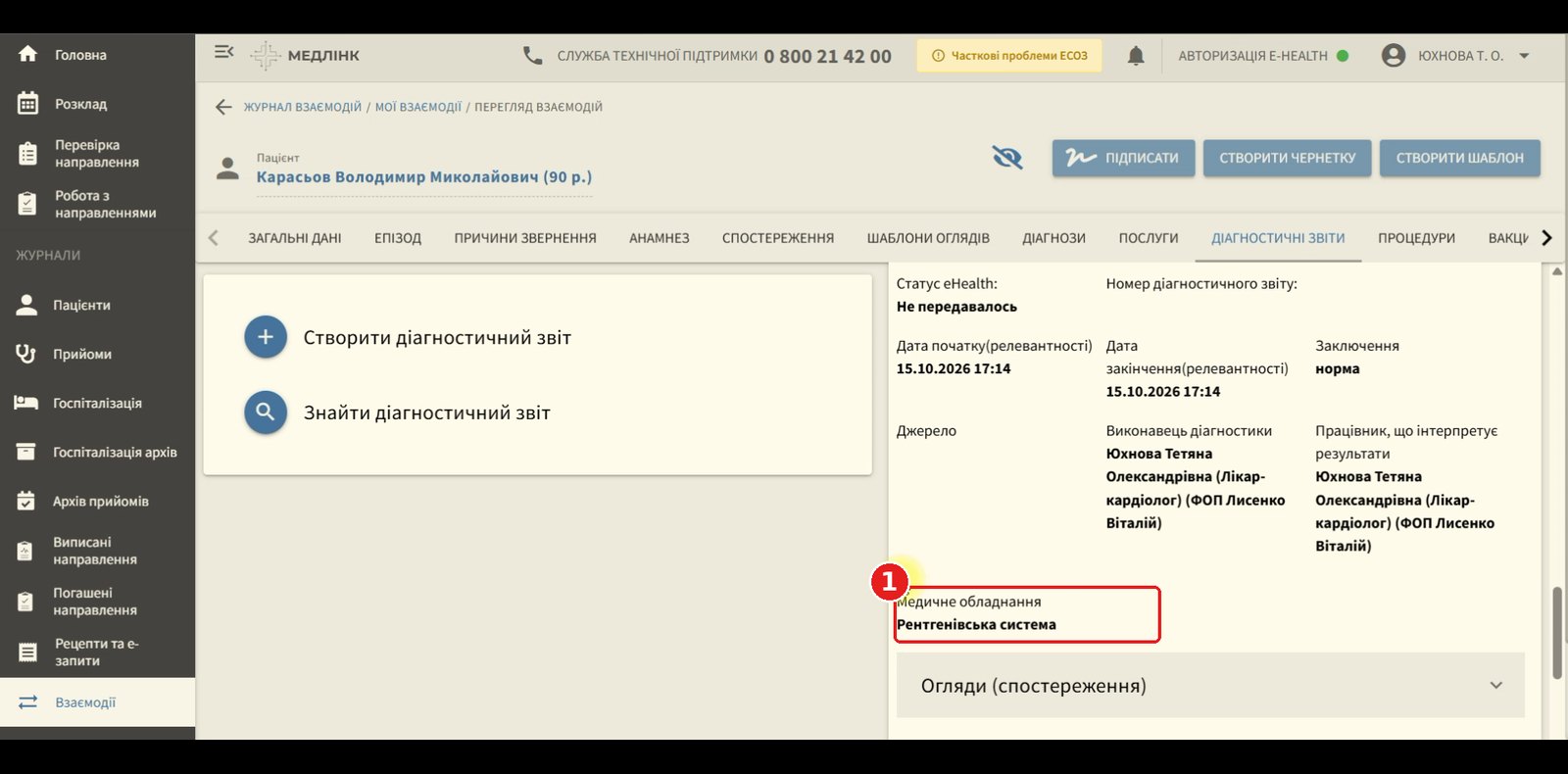Click the ПІДПИСАТИ button
Viewport: 1568px width, 774px height.
click(x=1123, y=158)
